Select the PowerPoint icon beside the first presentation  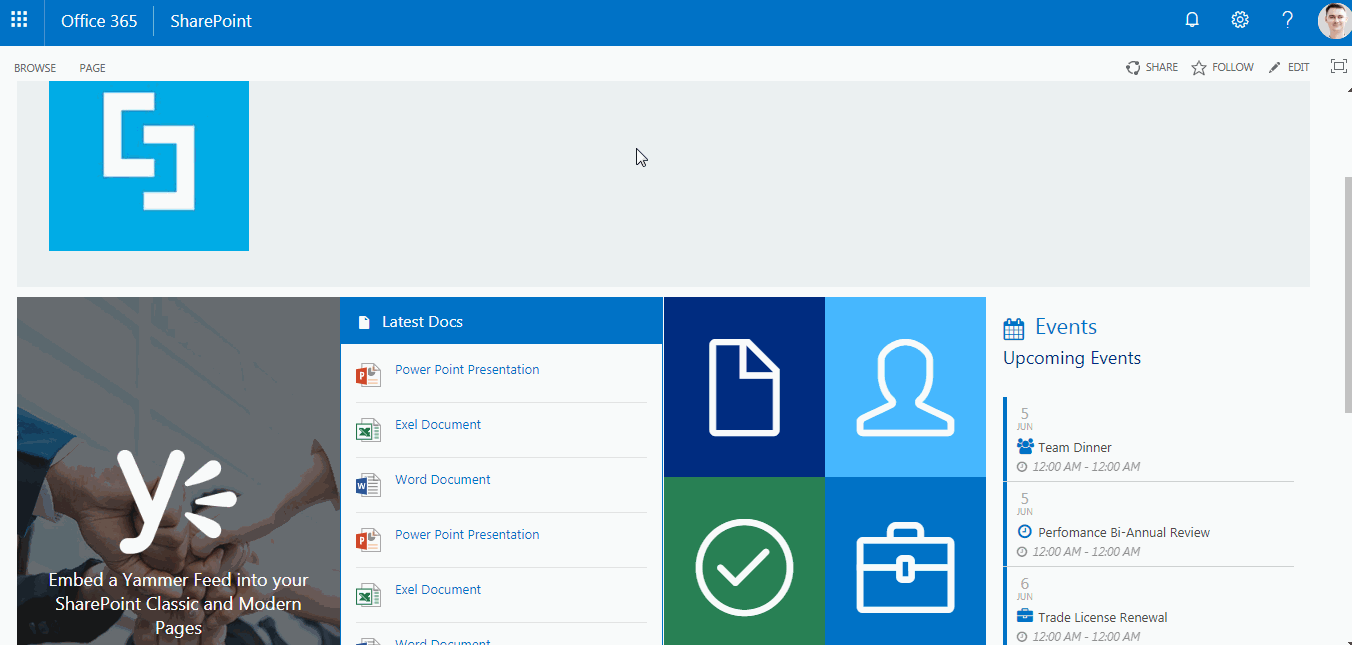tap(368, 374)
